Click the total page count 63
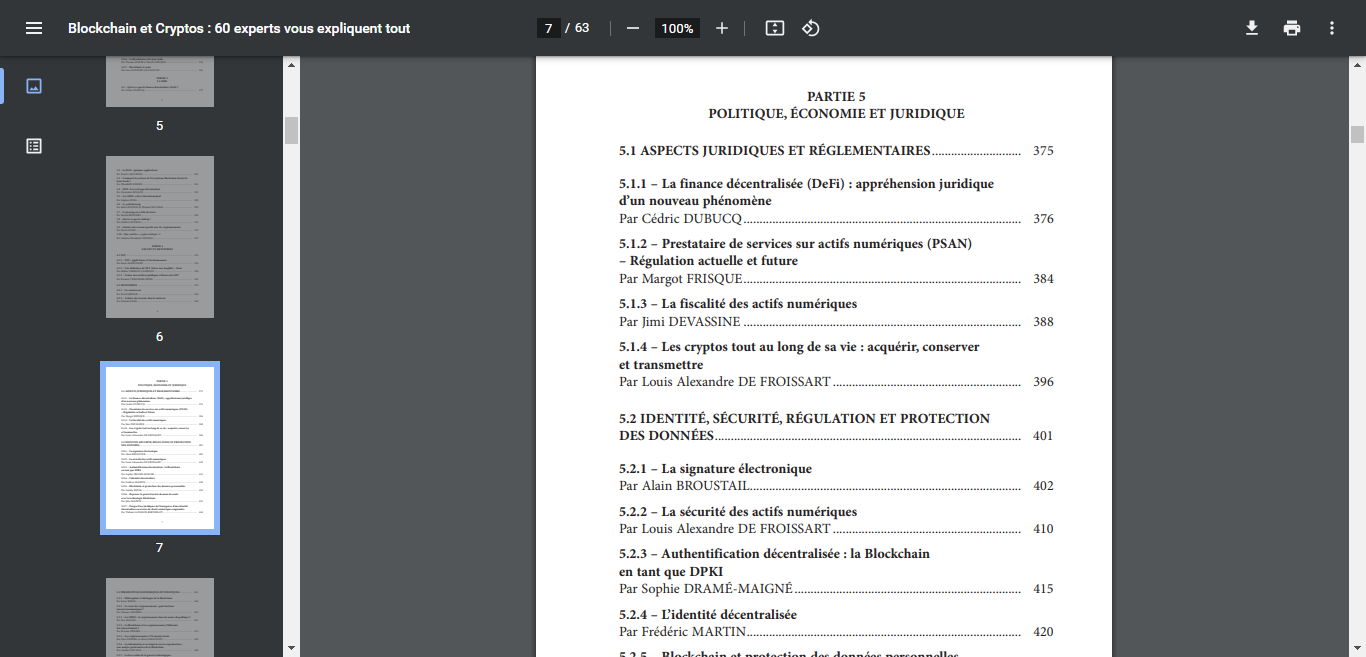Screen dimensions: 1366x657 [x=581, y=28]
